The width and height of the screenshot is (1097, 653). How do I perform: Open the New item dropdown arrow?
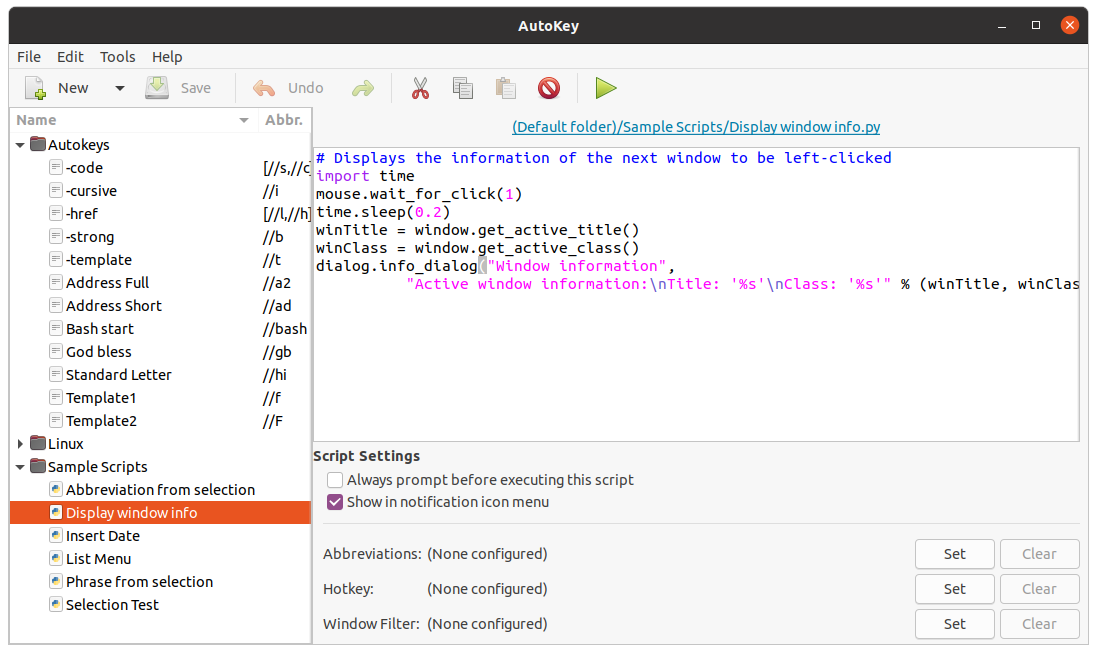tap(118, 88)
